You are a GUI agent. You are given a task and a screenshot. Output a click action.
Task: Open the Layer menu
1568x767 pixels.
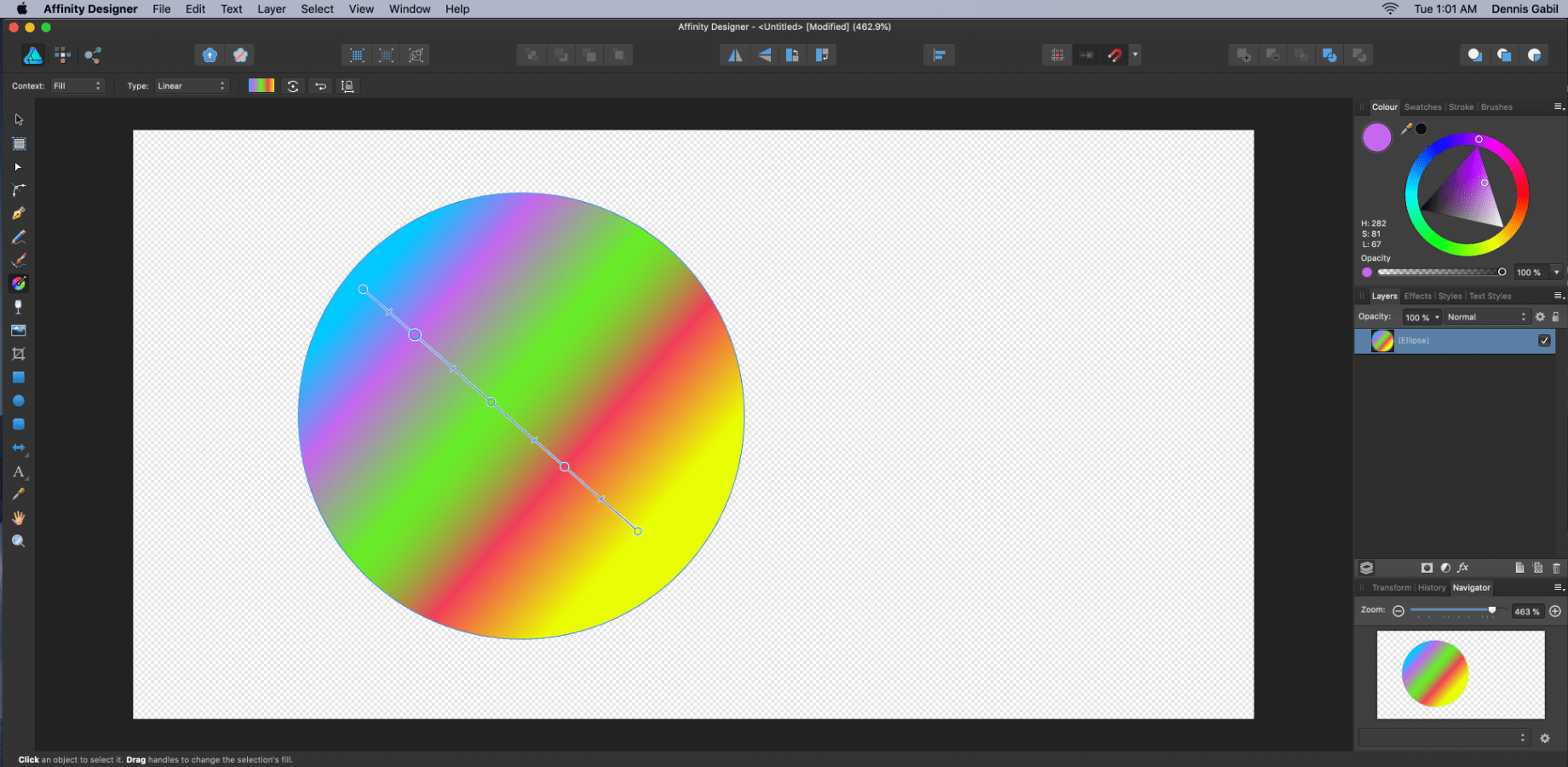[x=271, y=9]
